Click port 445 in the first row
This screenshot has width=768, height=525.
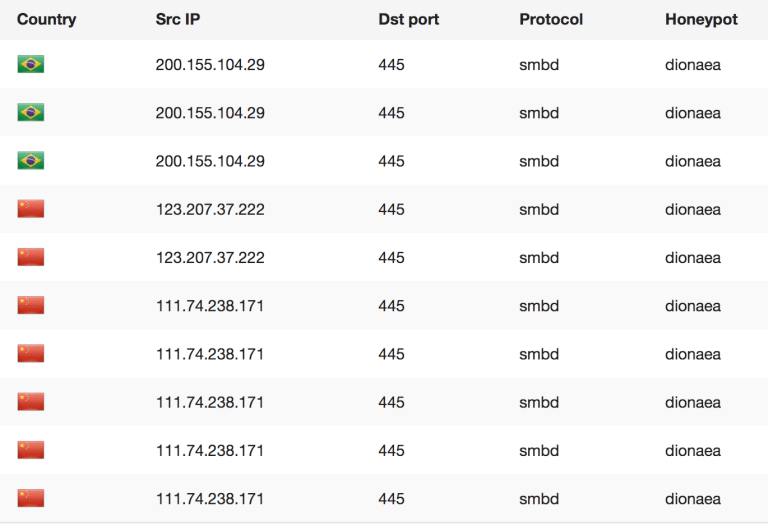(391, 65)
